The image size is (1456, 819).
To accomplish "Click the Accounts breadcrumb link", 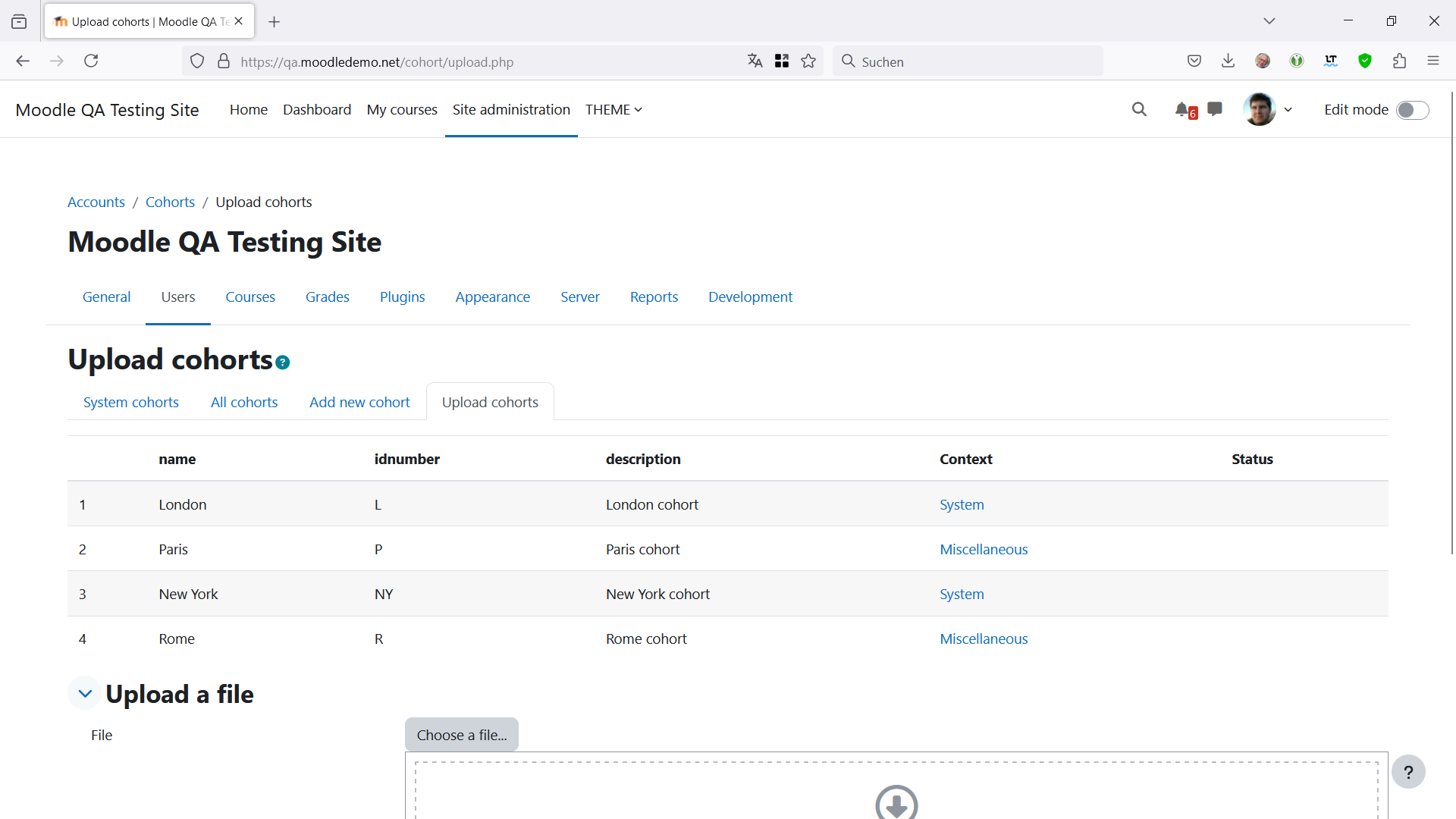I will [x=96, y=202].
